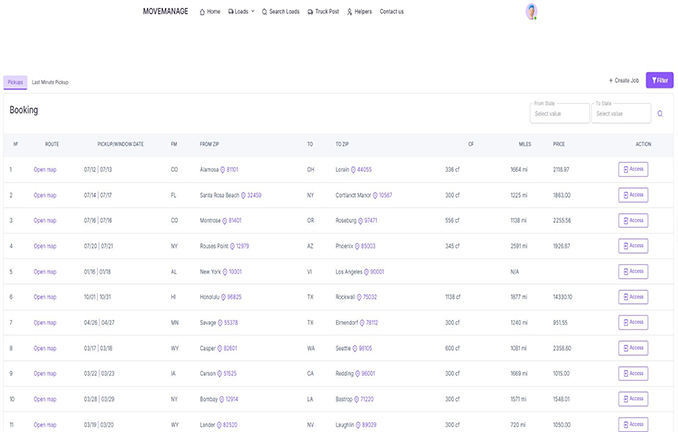The image size is (678, 432).
Task: Click the MOVEMANAGE logo text
Action: [168, 12]
